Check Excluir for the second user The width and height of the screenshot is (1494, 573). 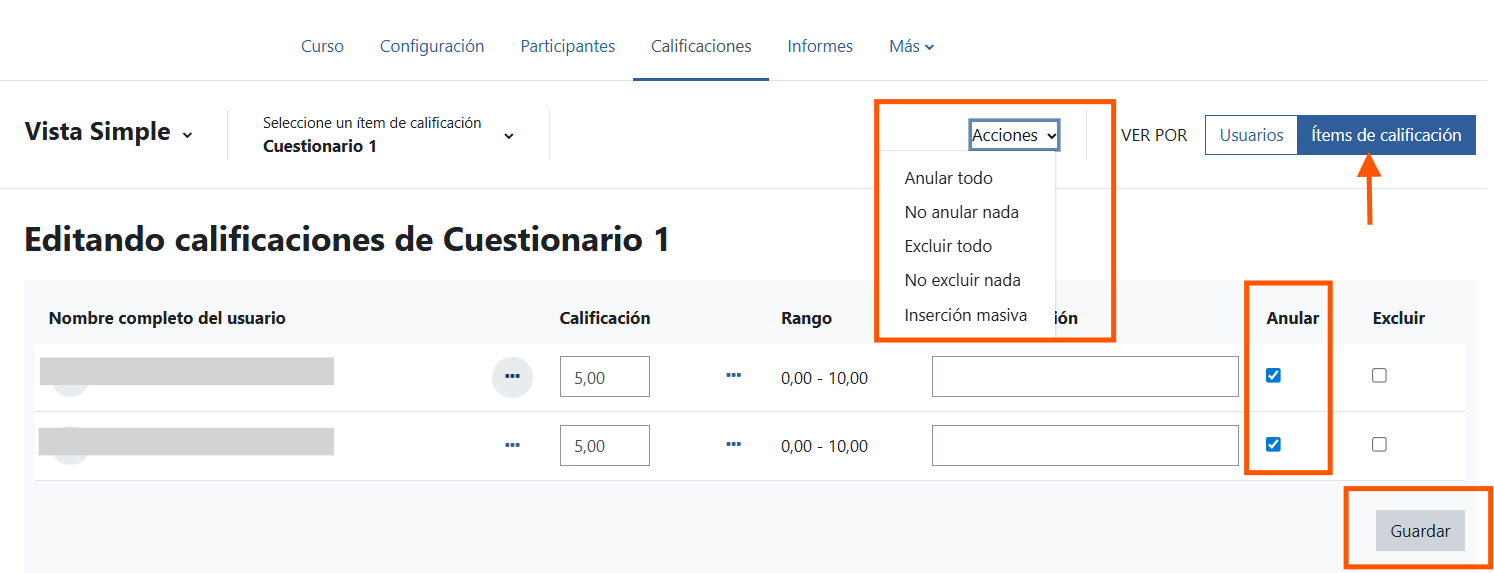click(x=1379, y=445)
